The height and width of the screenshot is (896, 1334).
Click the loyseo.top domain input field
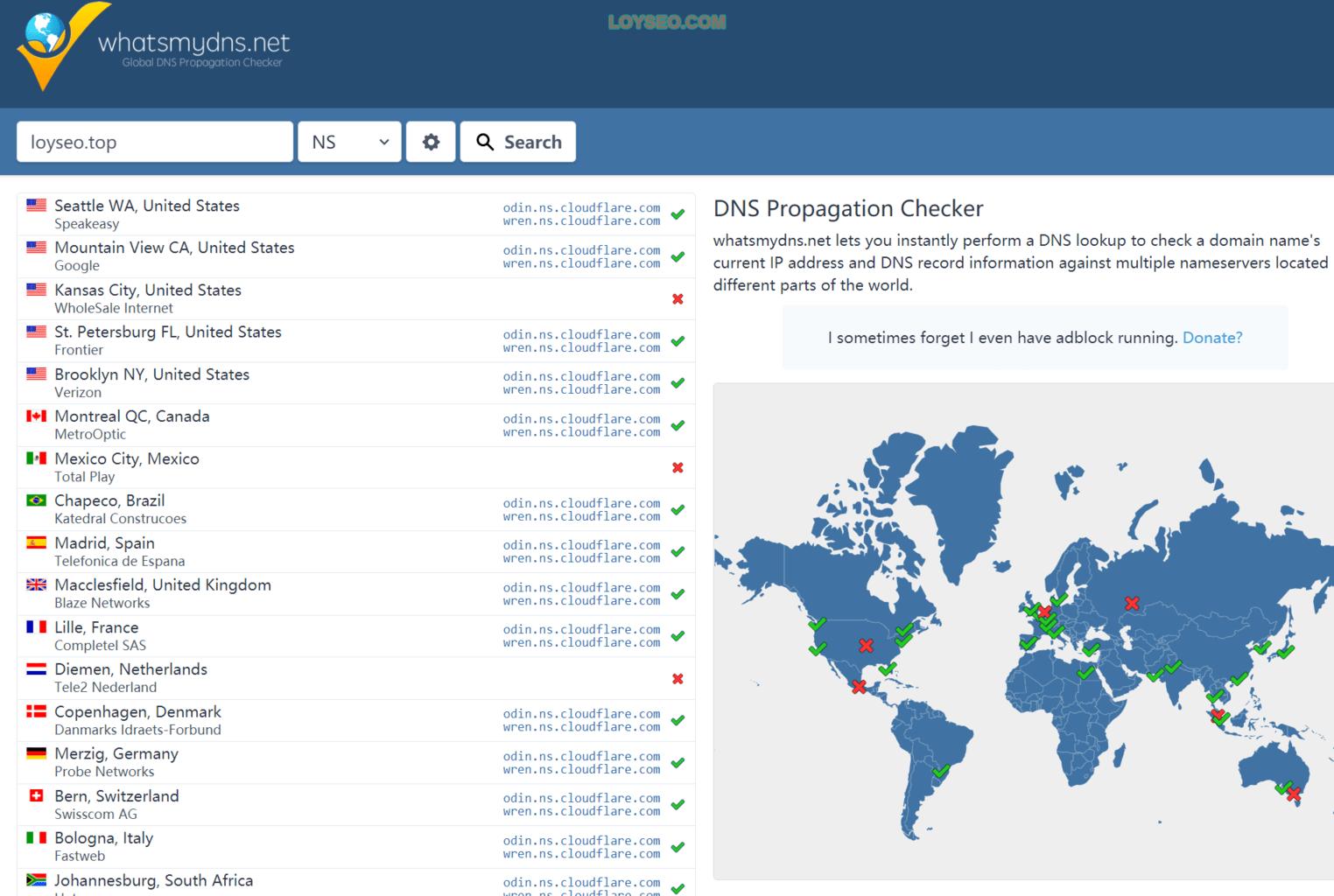point(155,142)
